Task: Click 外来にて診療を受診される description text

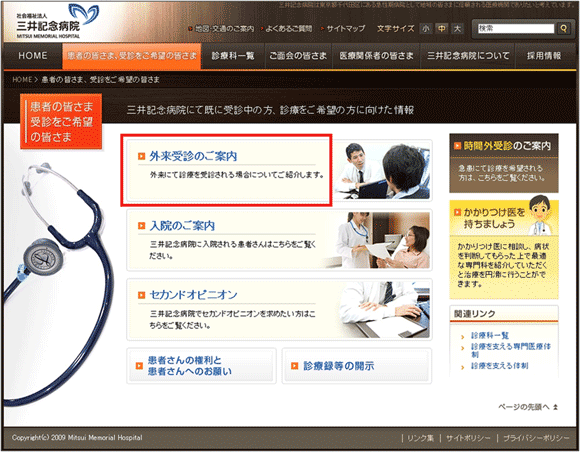Action: [x=237, y=175]
